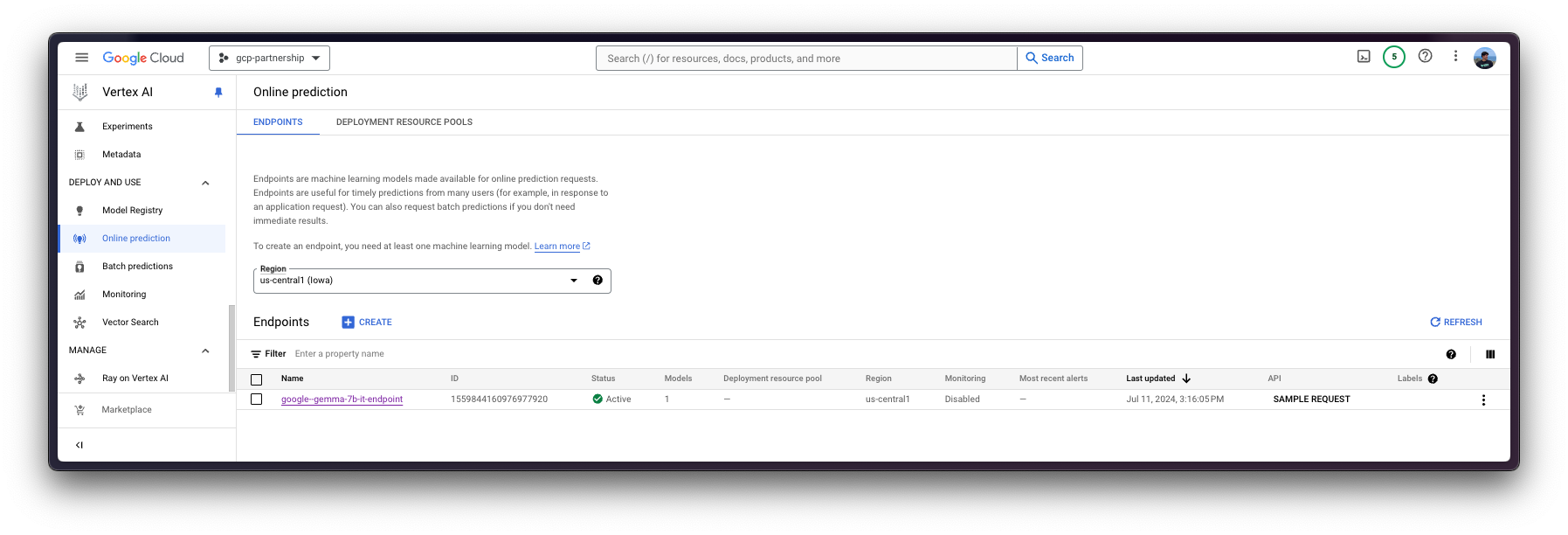Open Marketplace in the sidebar
Image resolution: width=1568 pixels, height=535 pixels.
(x=127, y=410)
